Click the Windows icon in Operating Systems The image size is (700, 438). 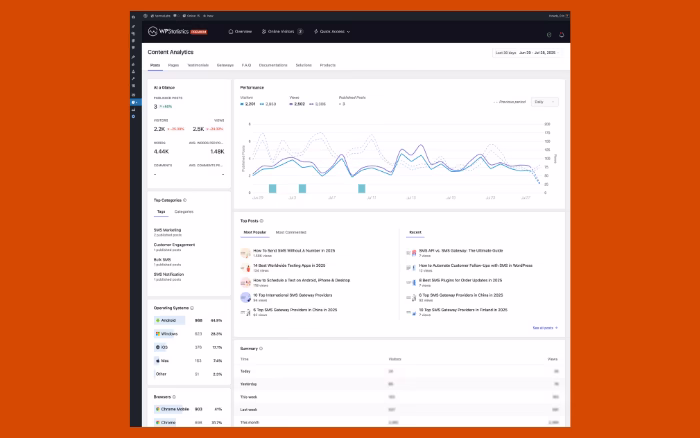tap(158, 334)
